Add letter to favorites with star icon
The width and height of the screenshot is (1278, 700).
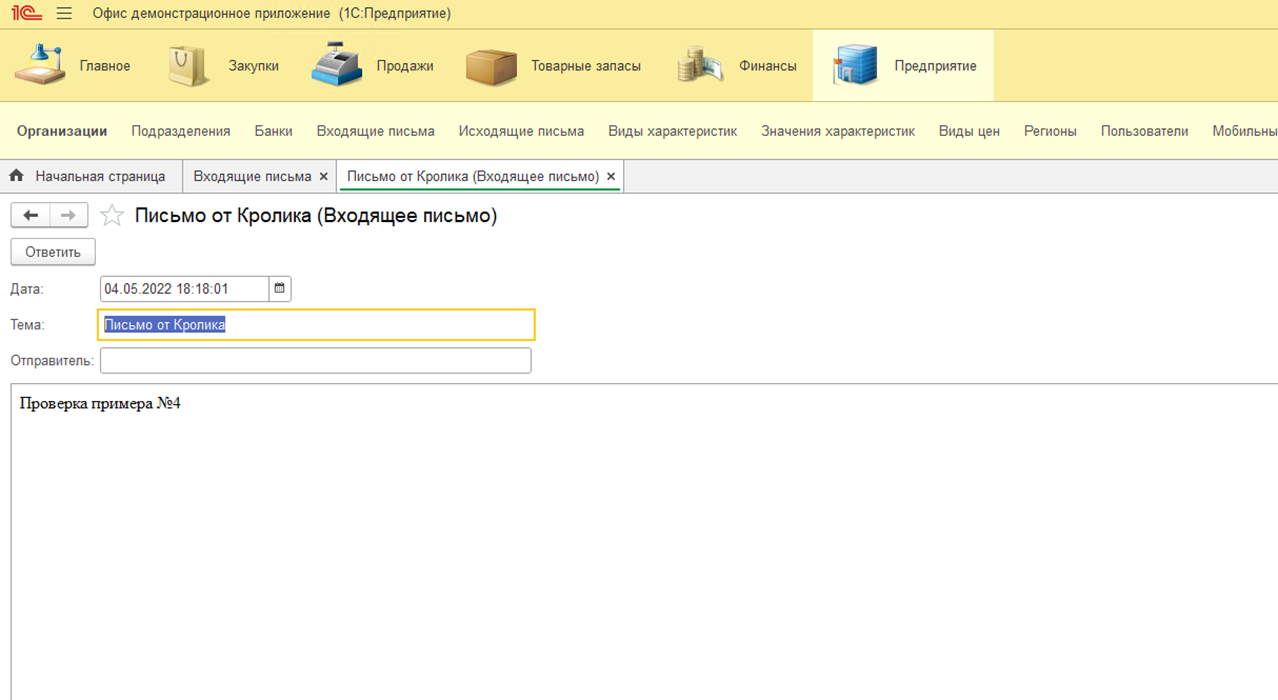tap(112, 216)
